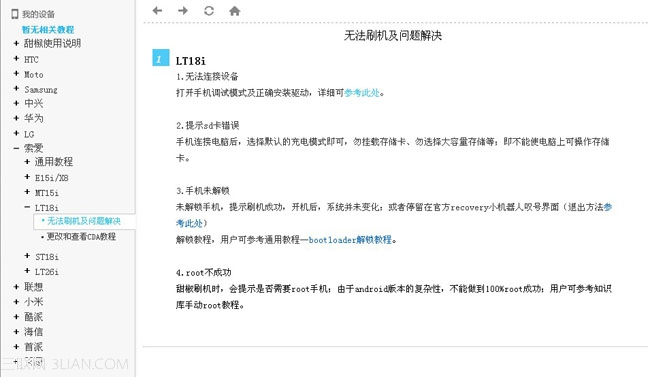Open the home page via the house icon
Screen dimensions: 650x377
tap(235, 11)
